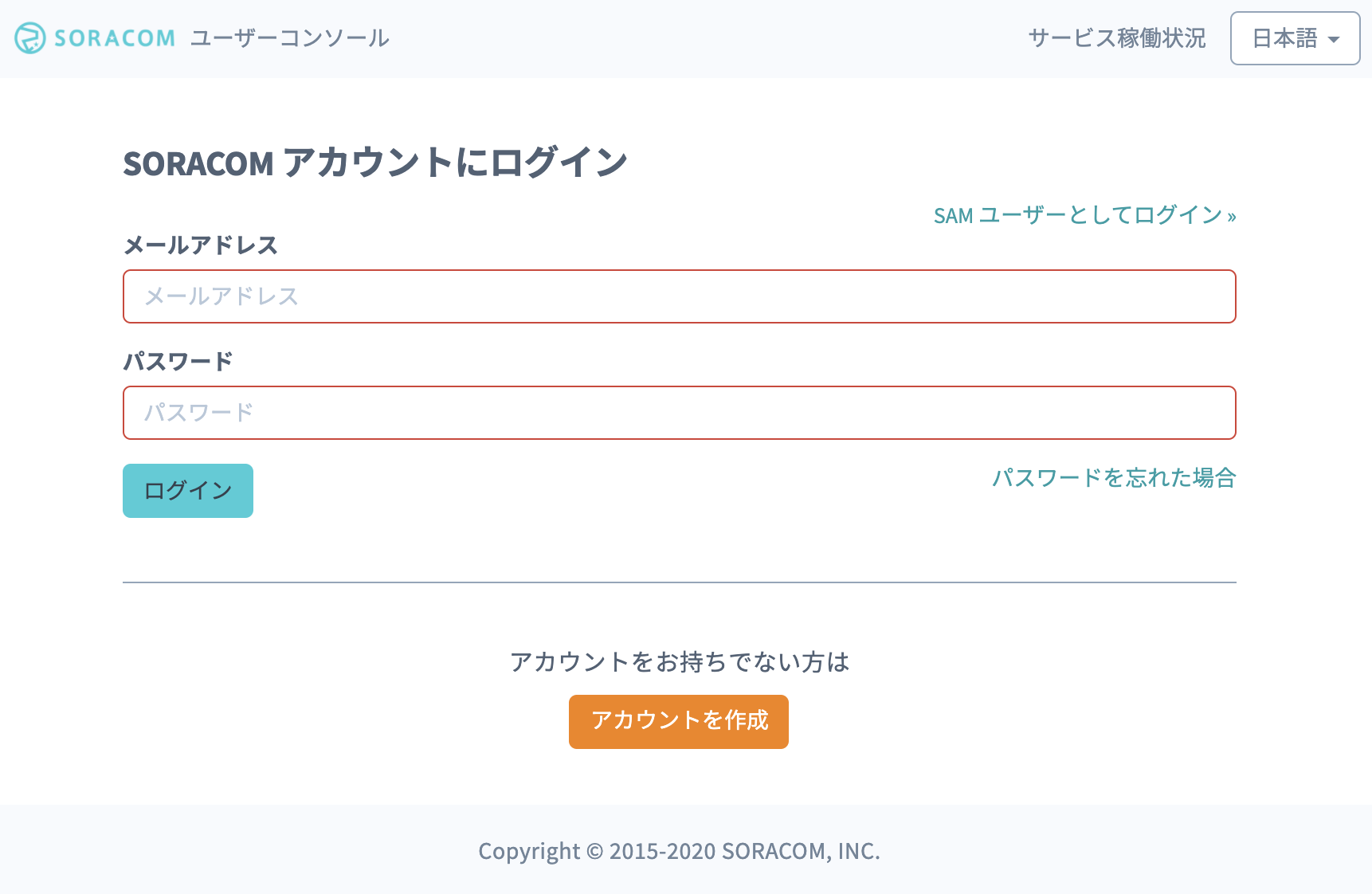Open the 日本語 language dropdown

(x=1295, y=38)
